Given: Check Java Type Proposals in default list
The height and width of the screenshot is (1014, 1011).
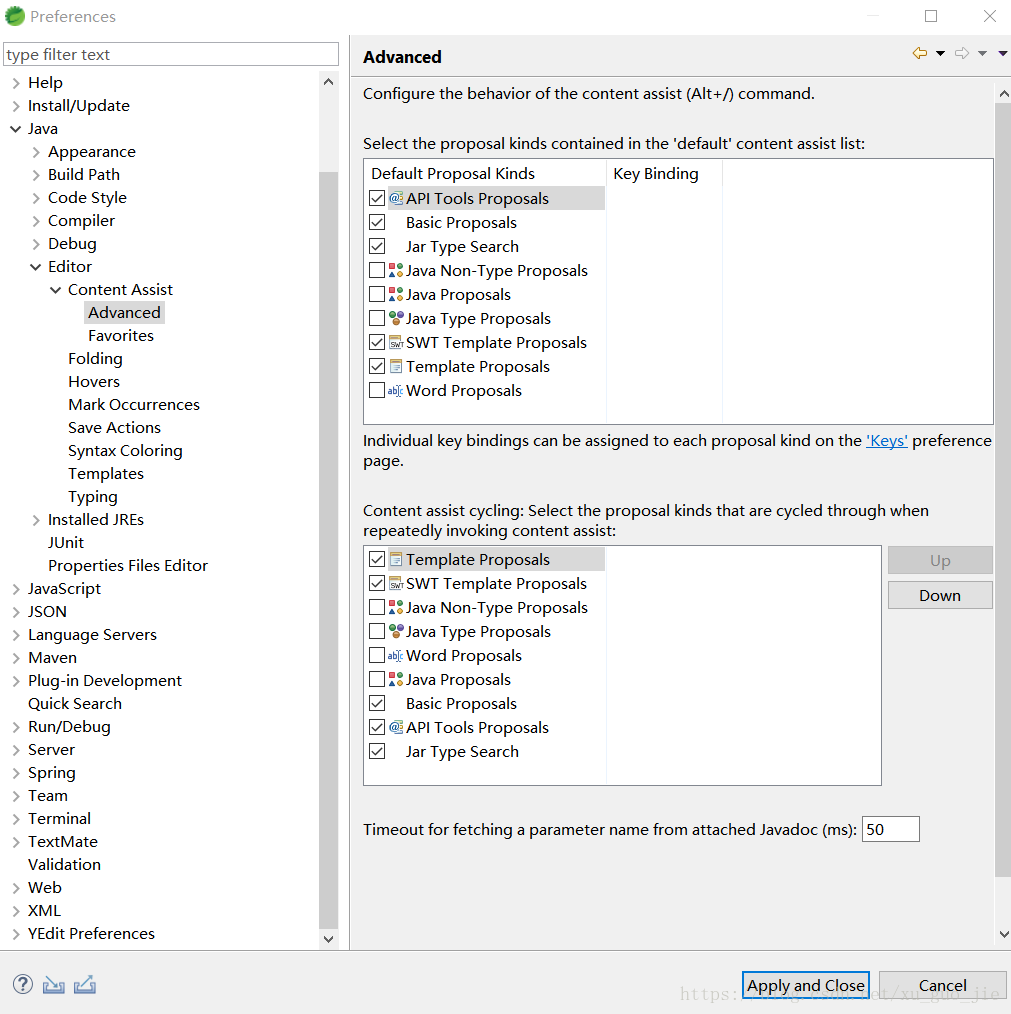Looking at the screenshot, I should 376,318.
